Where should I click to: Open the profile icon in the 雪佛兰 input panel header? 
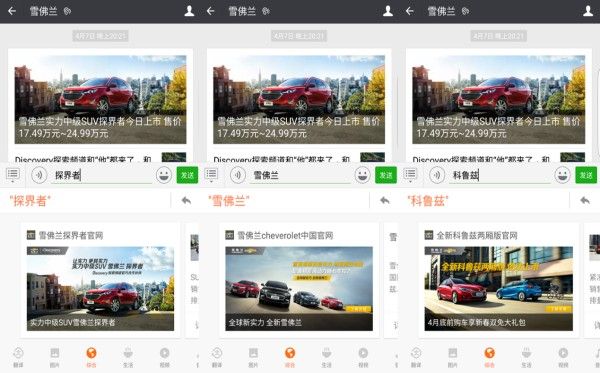388,11
